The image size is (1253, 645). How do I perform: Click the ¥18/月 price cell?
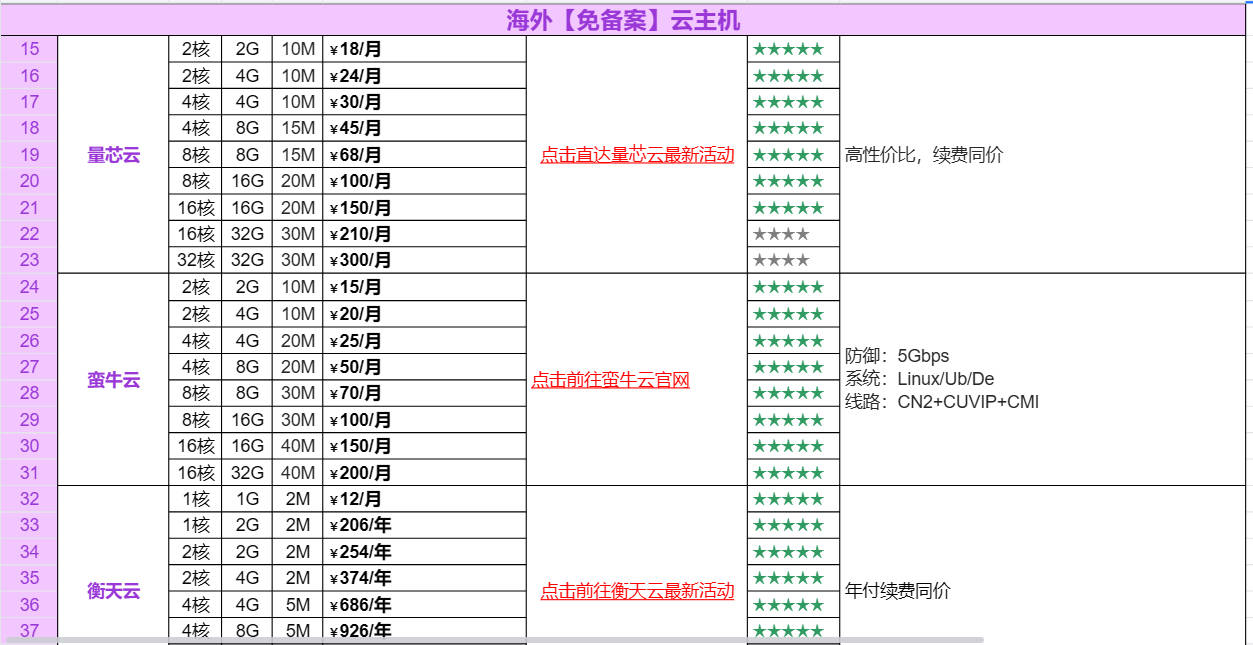[424, 49]
